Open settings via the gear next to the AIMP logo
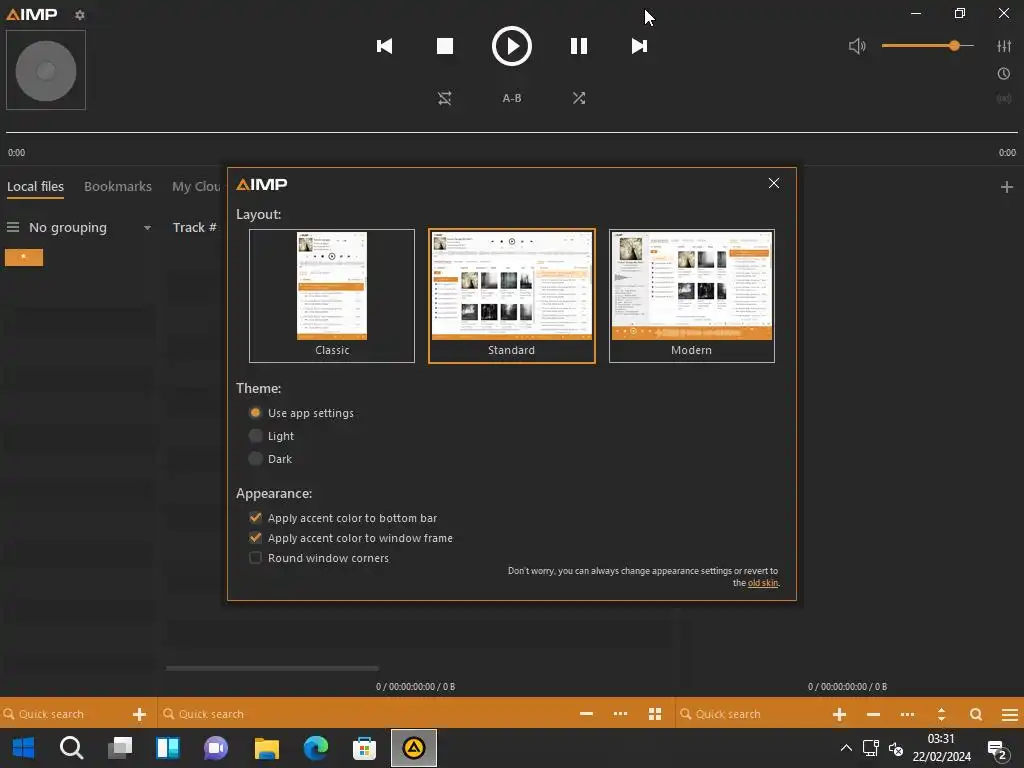 (x=80, y=14)
